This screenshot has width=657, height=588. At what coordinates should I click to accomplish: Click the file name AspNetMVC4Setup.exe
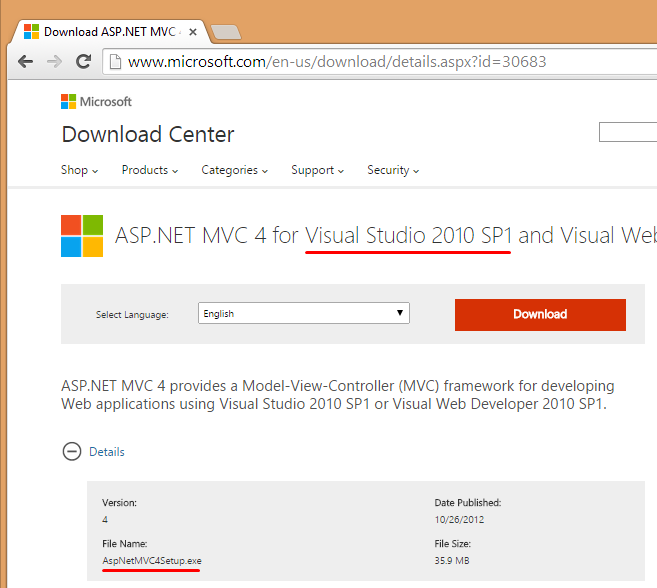point(152,561)
